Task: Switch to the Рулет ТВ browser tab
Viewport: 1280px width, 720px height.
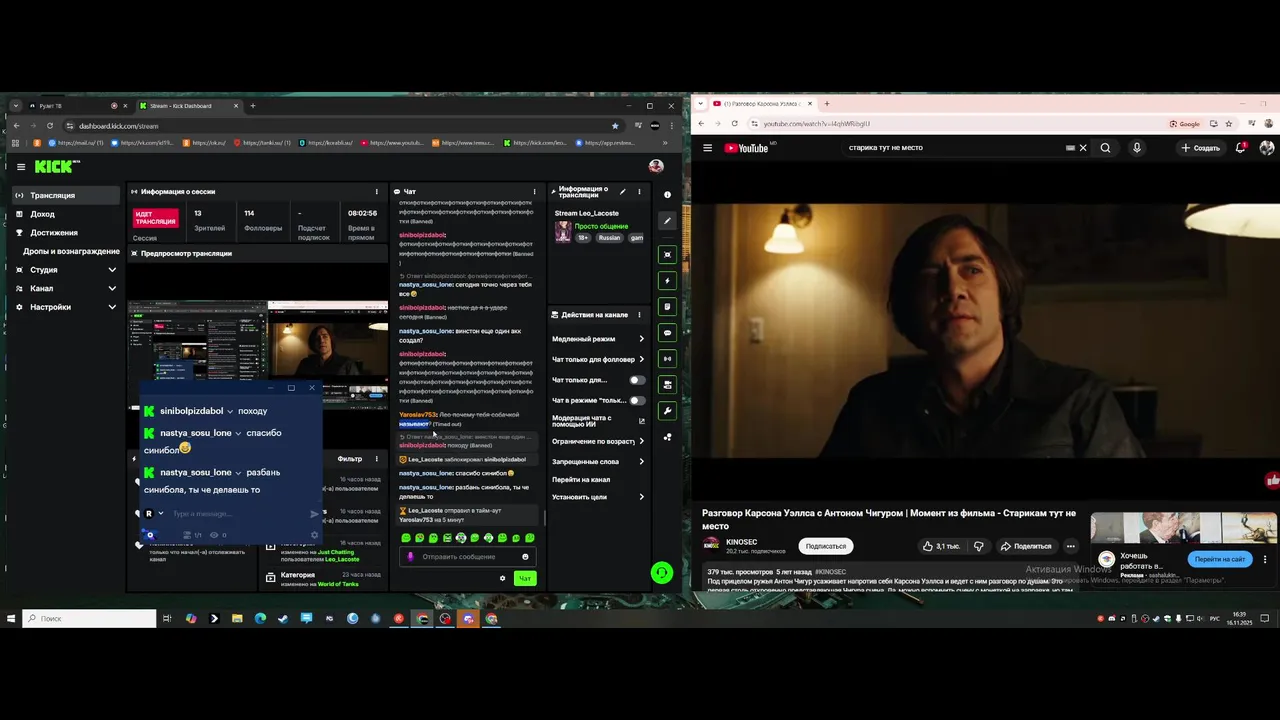Action: point(75,106)
